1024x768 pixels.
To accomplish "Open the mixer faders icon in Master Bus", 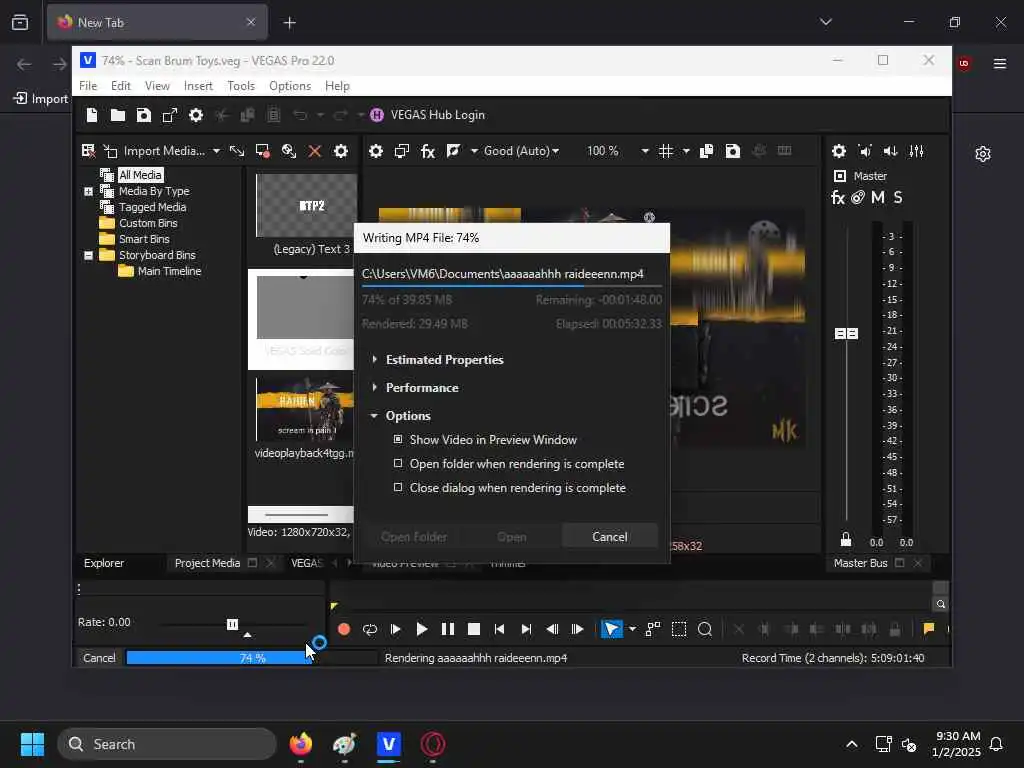I will tap(917, 151).
